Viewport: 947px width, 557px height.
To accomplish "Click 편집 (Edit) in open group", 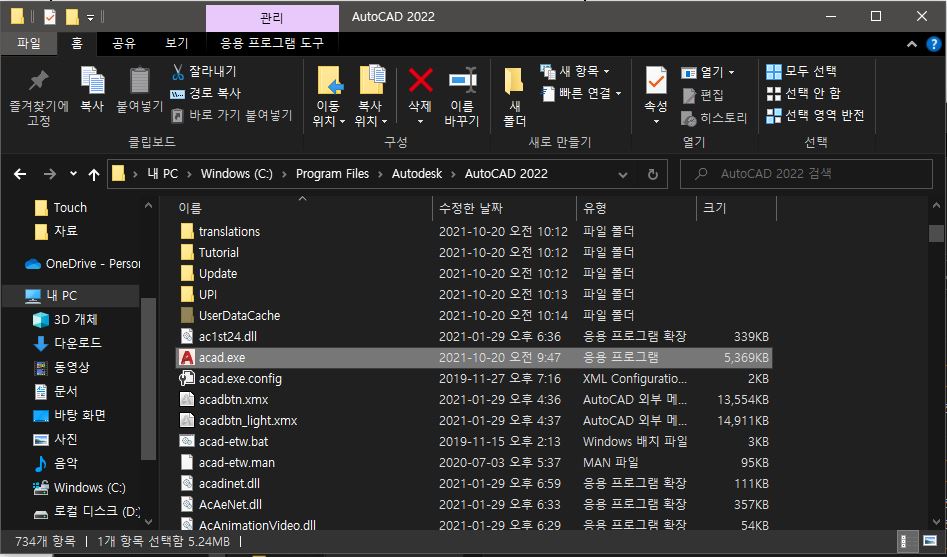I will click(703, 95).
